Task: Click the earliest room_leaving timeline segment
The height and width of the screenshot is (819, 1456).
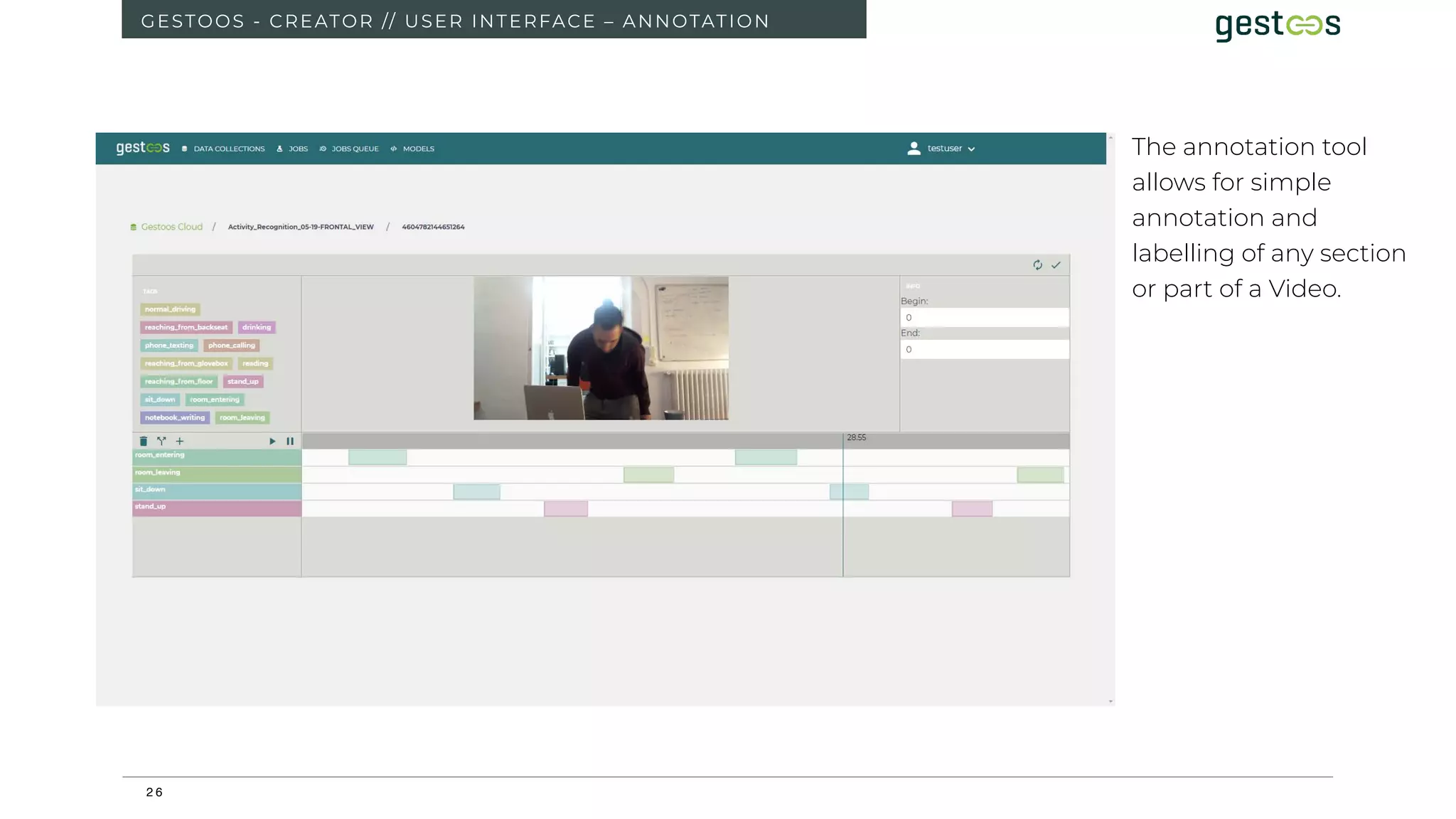Action: [648, 474]
